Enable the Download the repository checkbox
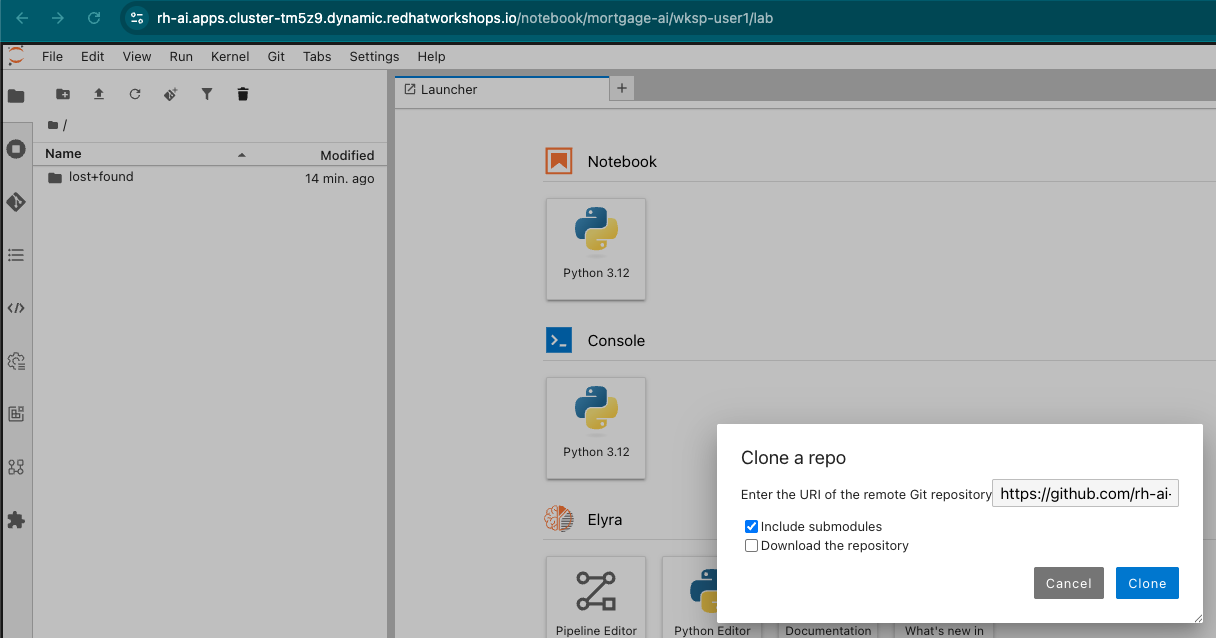This screenshot has height=638, width=1216. tap(751, 546)
